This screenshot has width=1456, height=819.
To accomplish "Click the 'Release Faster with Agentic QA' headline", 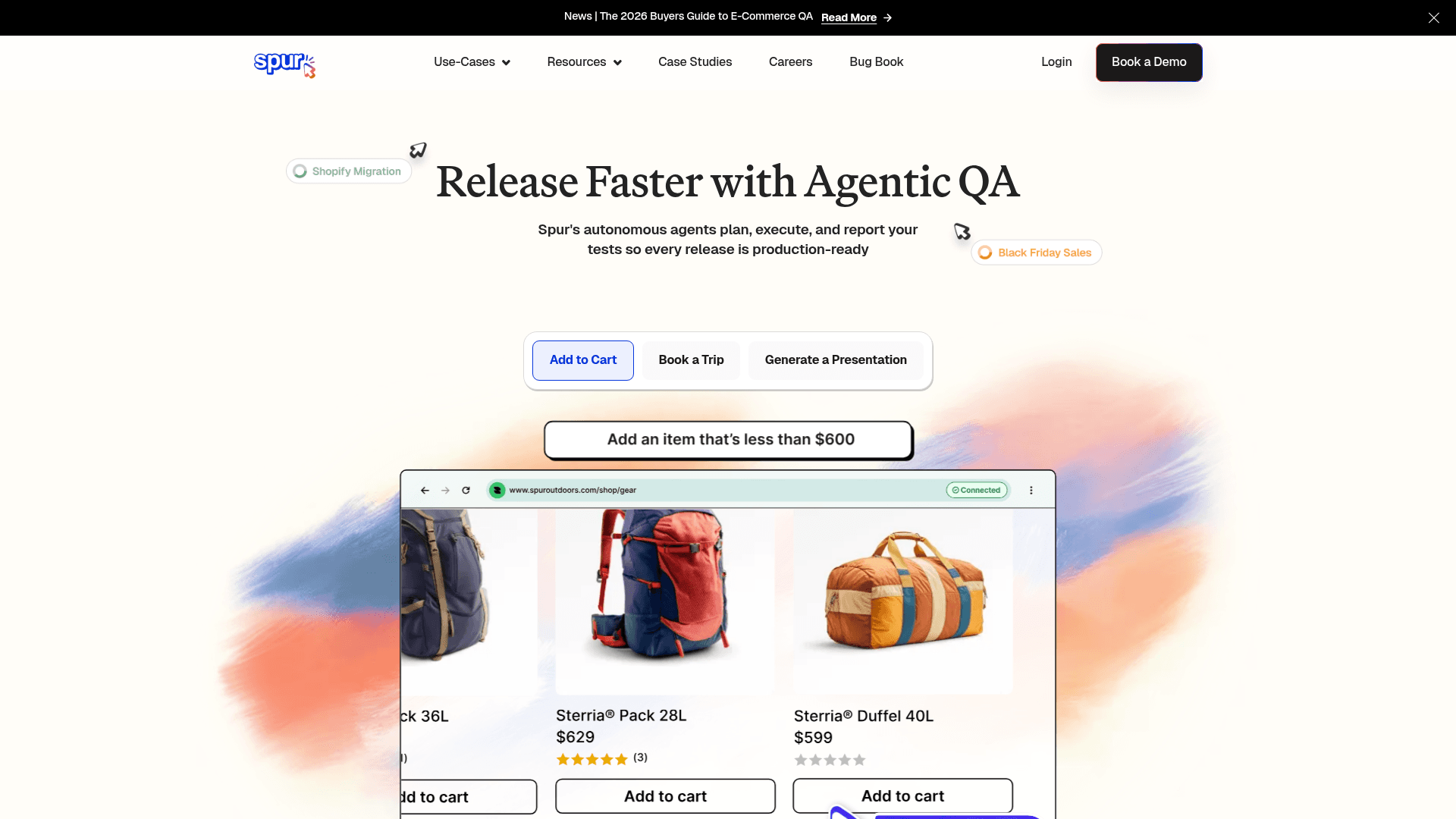I will [x=728, y=182].
